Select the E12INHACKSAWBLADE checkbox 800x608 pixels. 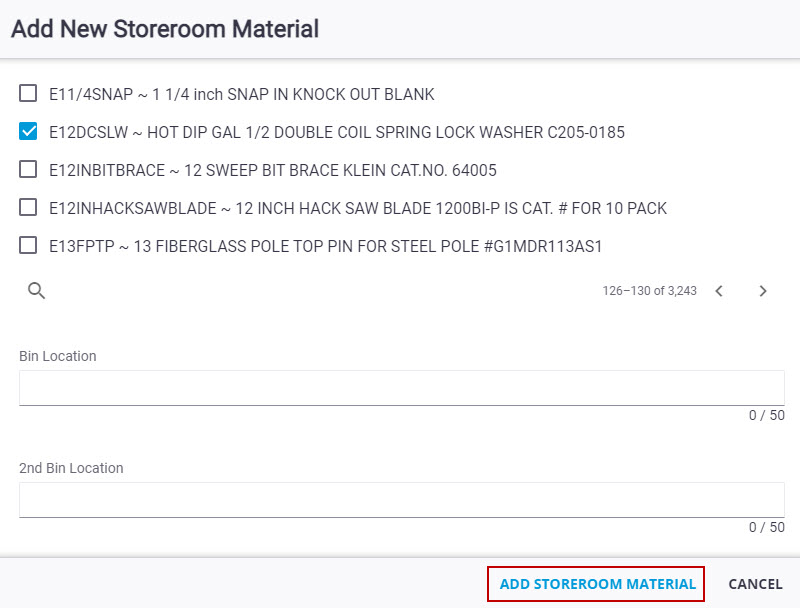(x=28, y=207)
